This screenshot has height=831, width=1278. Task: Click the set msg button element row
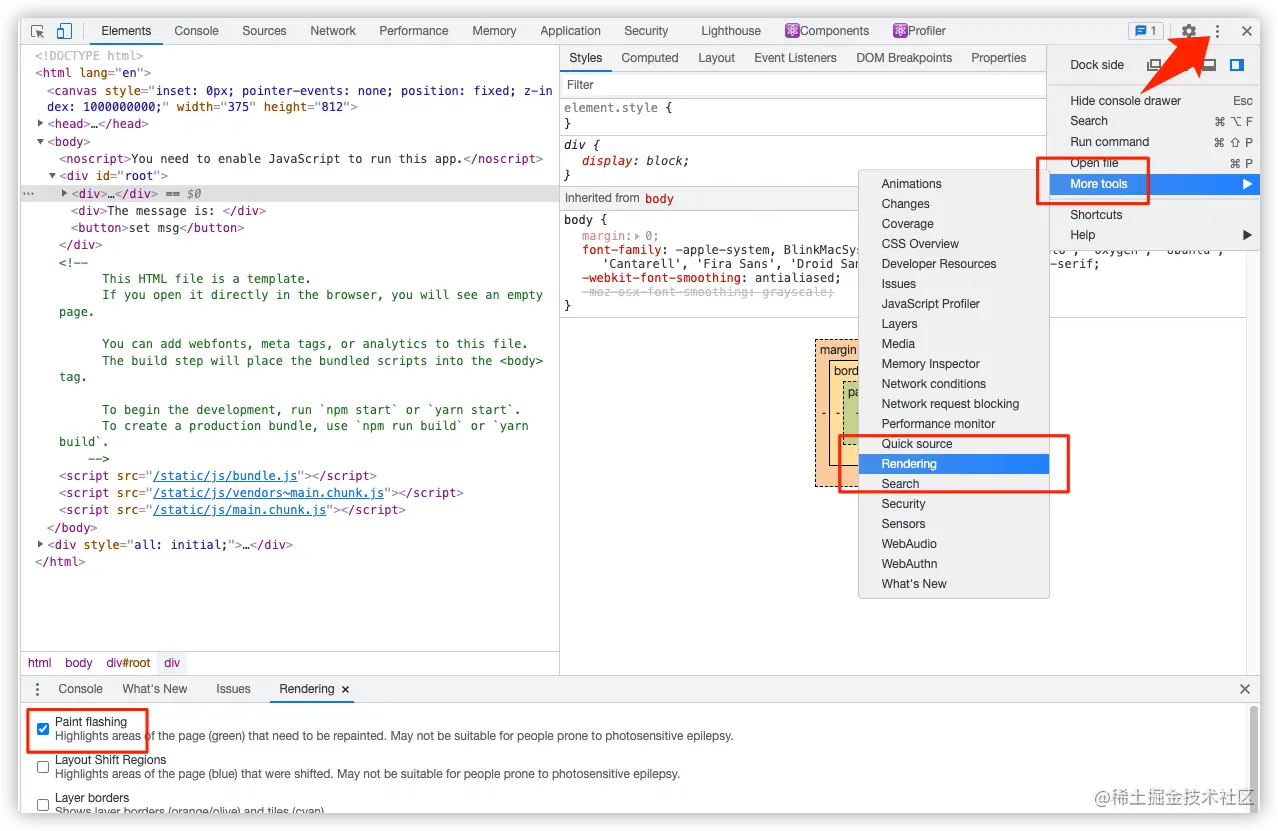click(158, 228)
